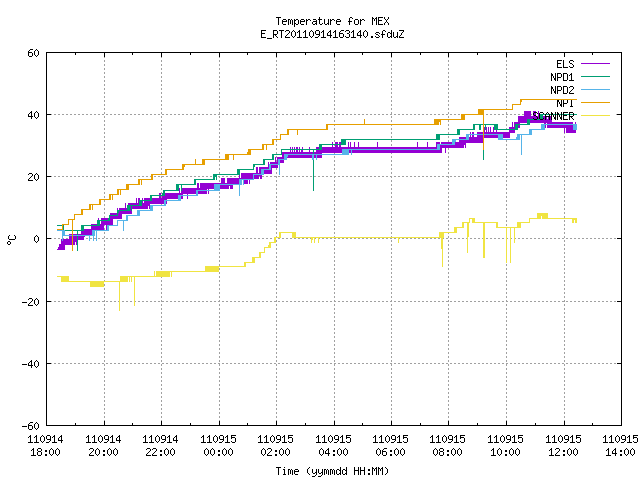
Task: Click the °C y-axis unit label
Action: coord(11,240)
